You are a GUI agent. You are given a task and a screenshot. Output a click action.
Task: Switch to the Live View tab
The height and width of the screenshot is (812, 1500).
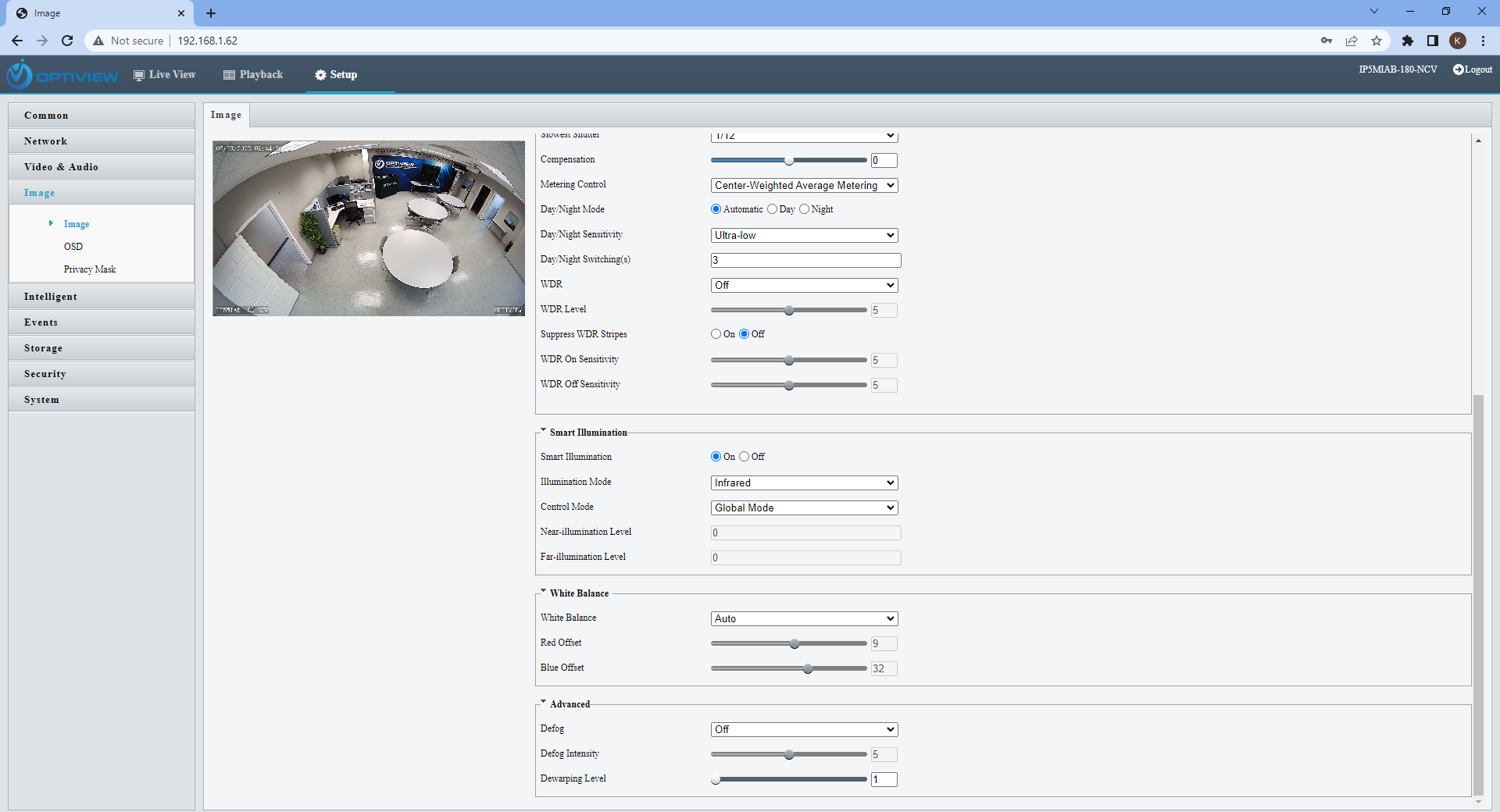pos(164,75)
